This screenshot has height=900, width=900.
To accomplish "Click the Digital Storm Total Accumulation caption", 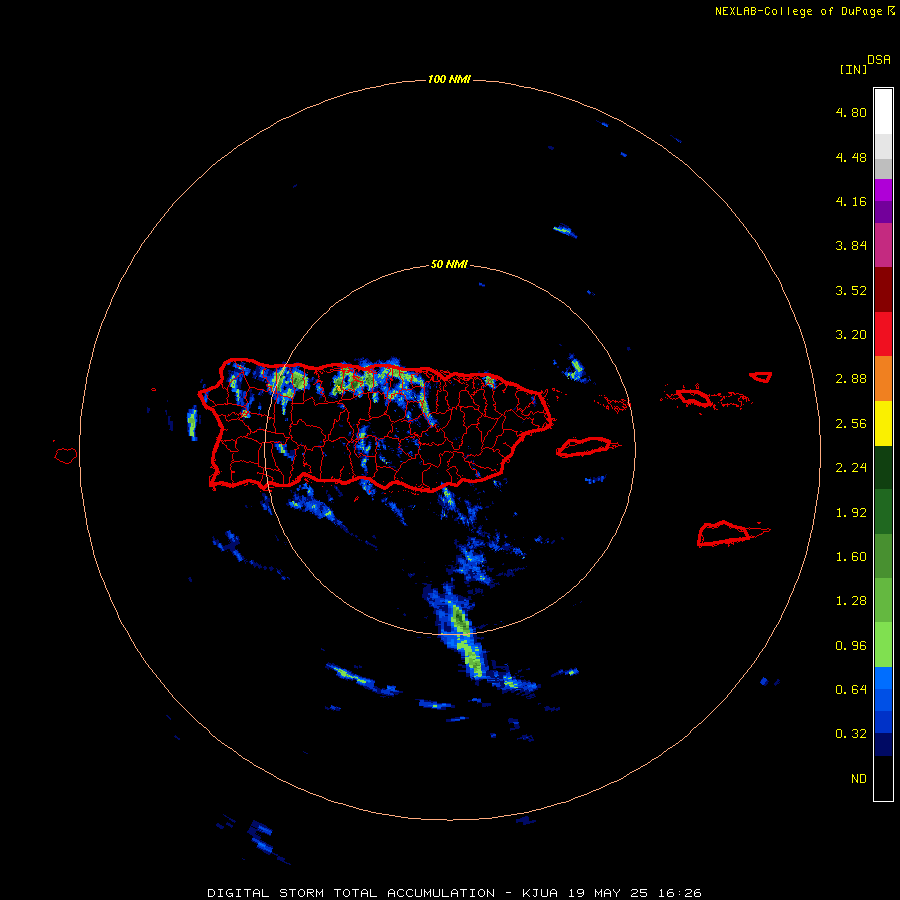I will coord(454,893).
